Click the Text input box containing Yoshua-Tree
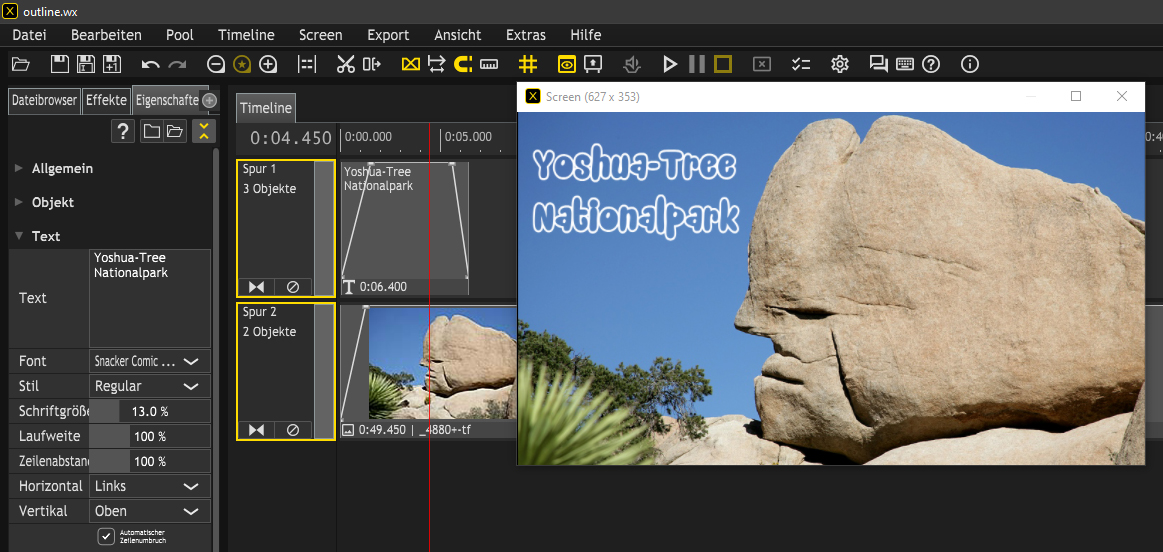The image size is (1163, 552). point(150,298)
